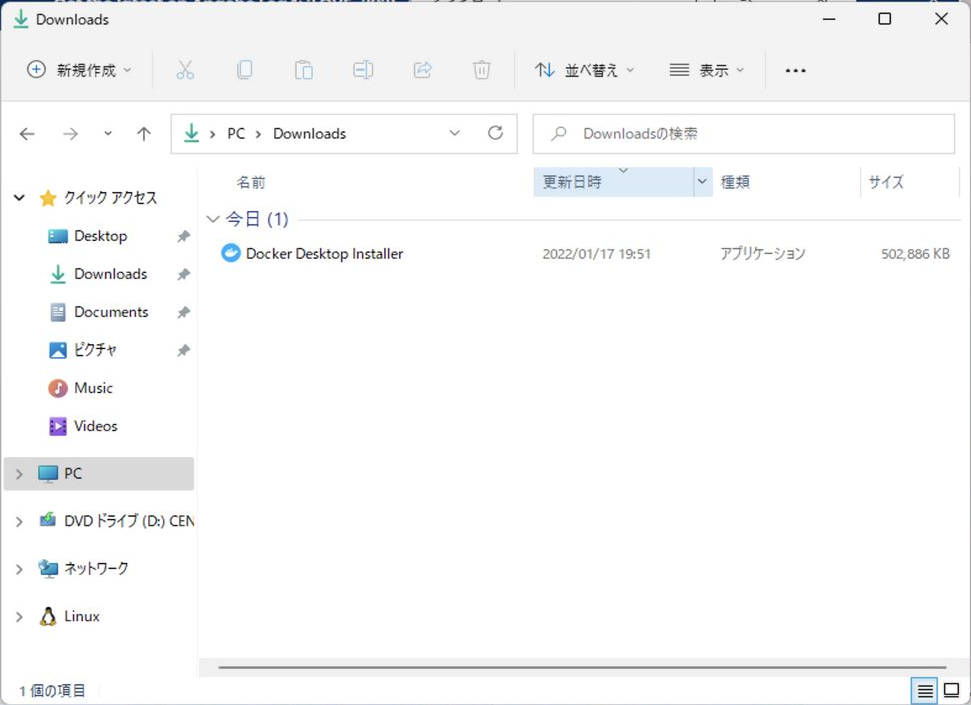Switch to details view in status bar

coord(925,691)
